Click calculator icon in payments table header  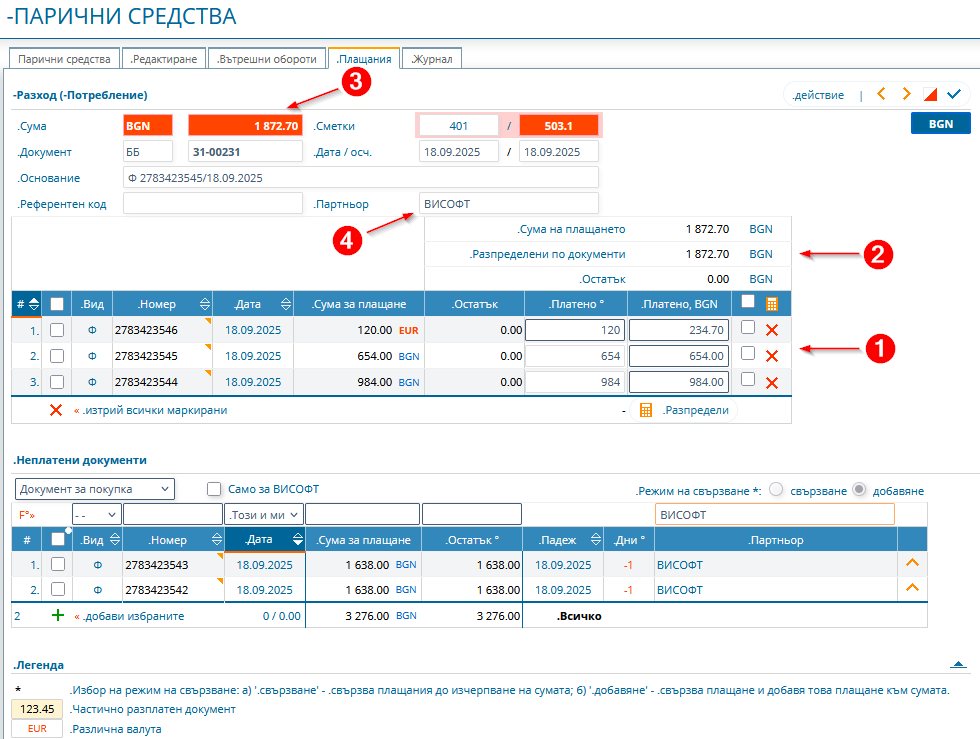[772, 304]
